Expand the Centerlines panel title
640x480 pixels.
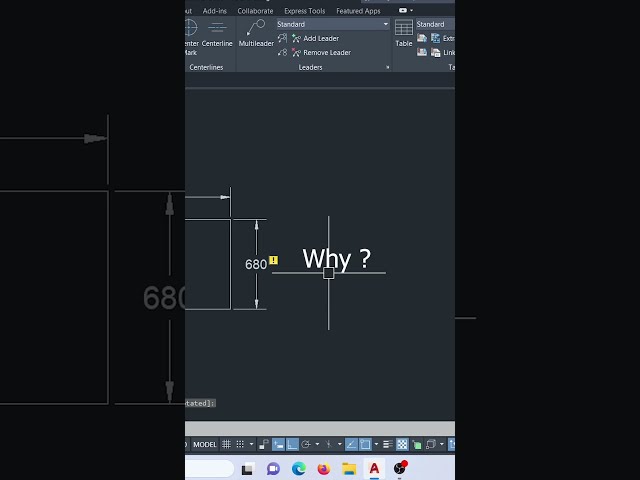click(206, 67)
